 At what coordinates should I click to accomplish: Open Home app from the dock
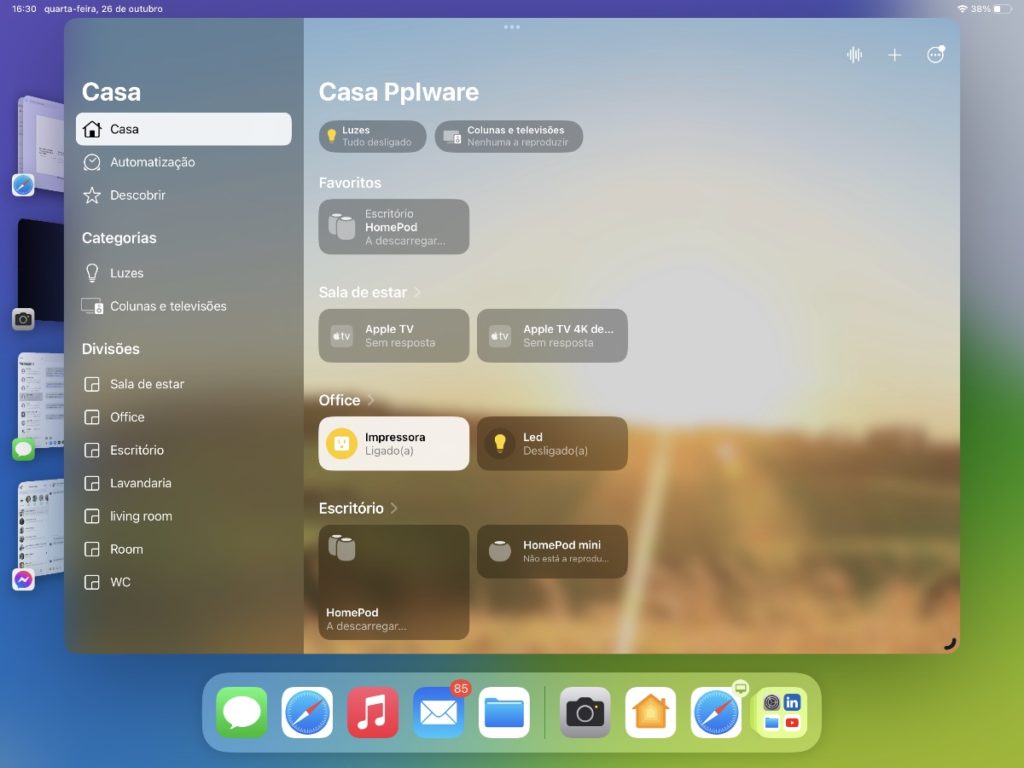[650, 712]
